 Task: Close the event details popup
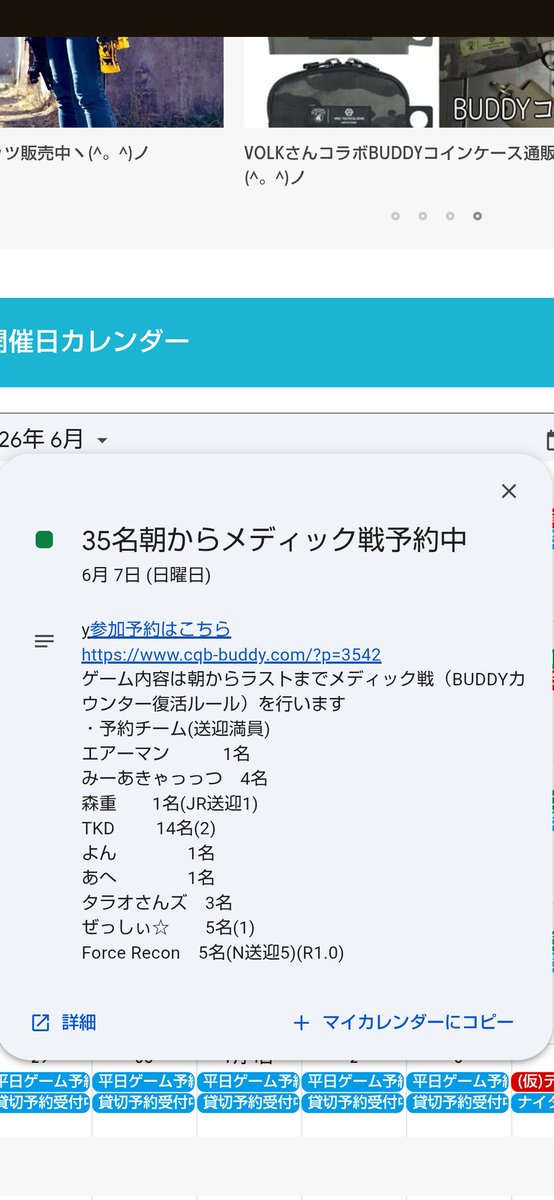click(509, 491)
